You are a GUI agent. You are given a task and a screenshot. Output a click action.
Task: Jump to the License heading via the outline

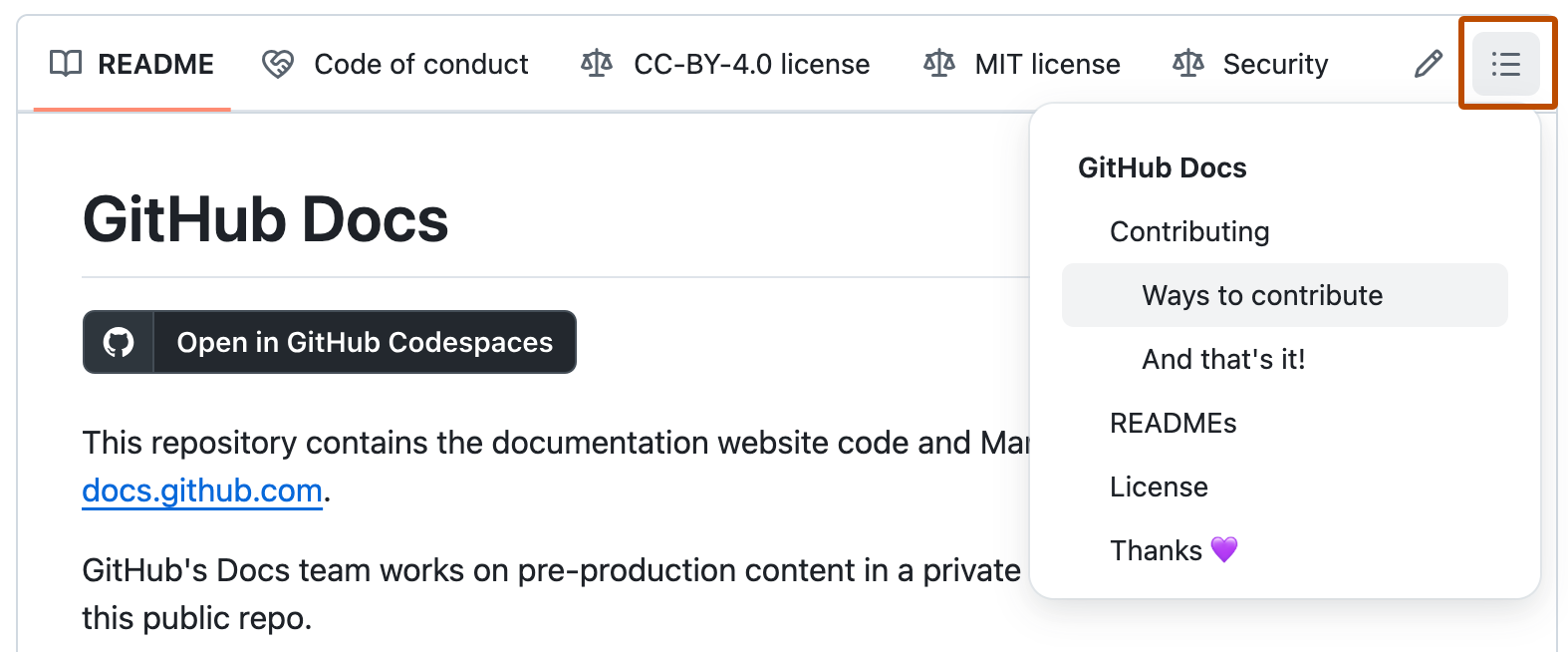[1158, 486]
